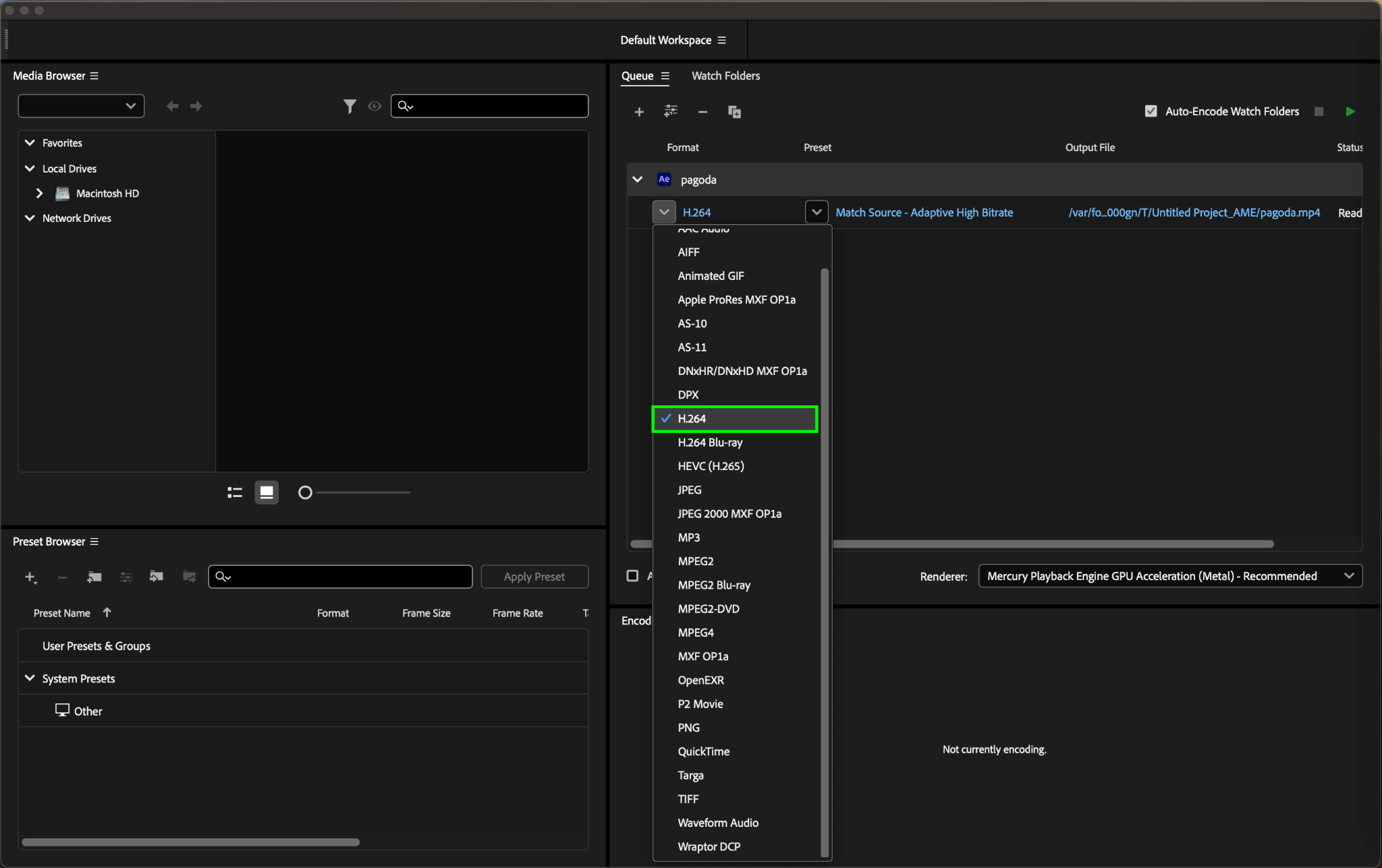Click Create New Preset Group folder icon
This screenshot has width=1382, height=868.
coord(94,577)
